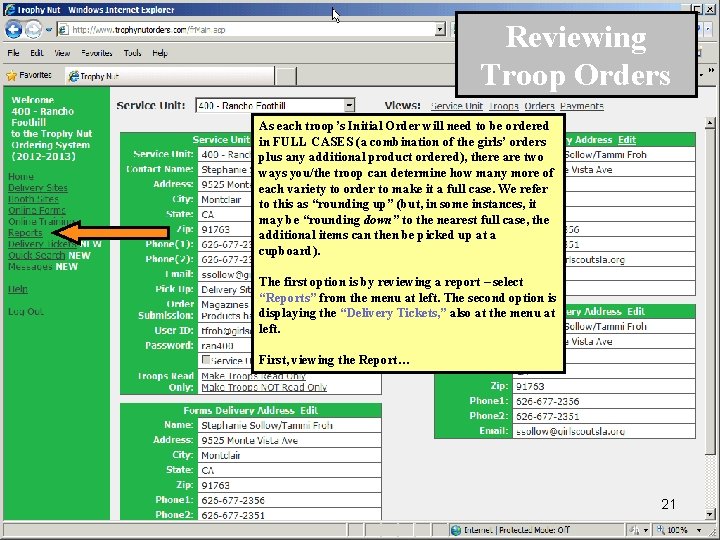Image resolution: width=720 pixels, height=540 pixels.
Task: Open Troops view link
Action: point(504,106)
